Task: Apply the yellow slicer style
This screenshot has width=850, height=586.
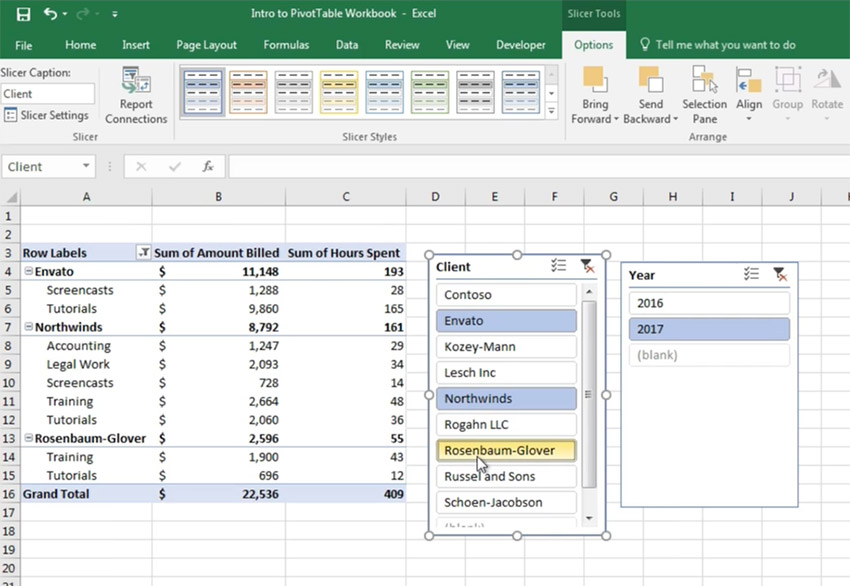Action: coord(339,92)
